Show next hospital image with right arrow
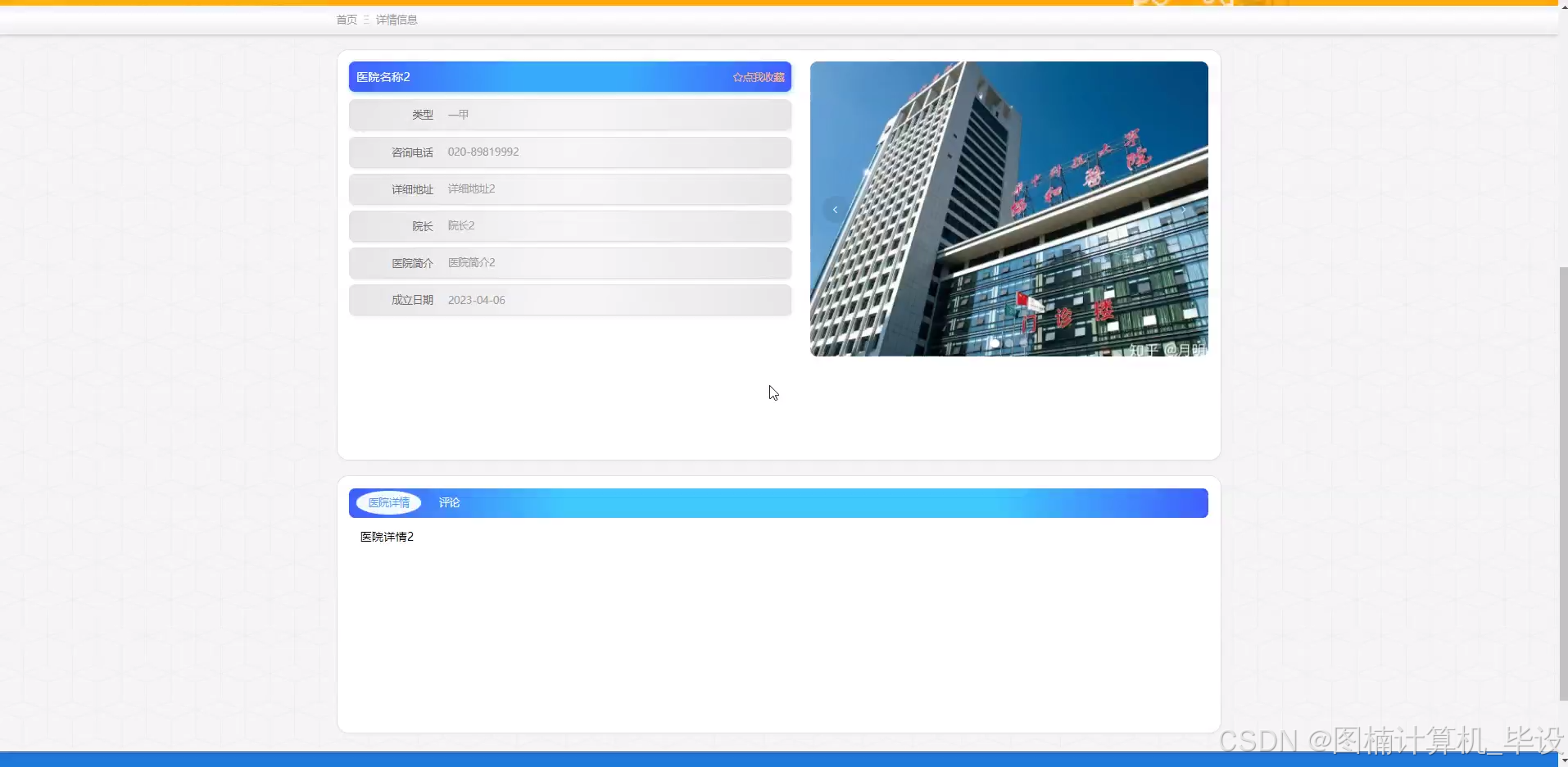1568x767 pixels. point(1184,210)
